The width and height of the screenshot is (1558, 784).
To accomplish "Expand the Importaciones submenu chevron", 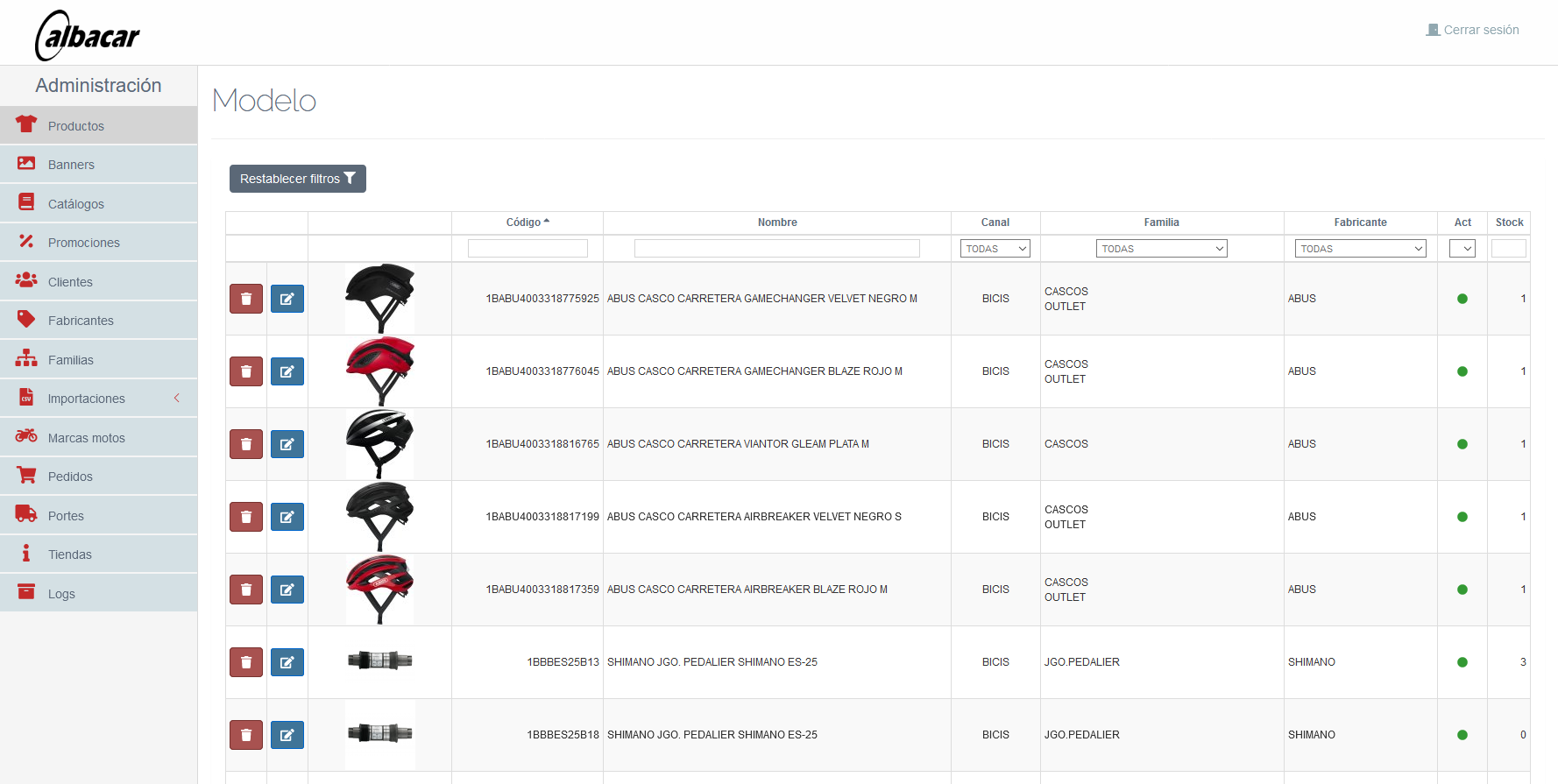I will [177, 398].
